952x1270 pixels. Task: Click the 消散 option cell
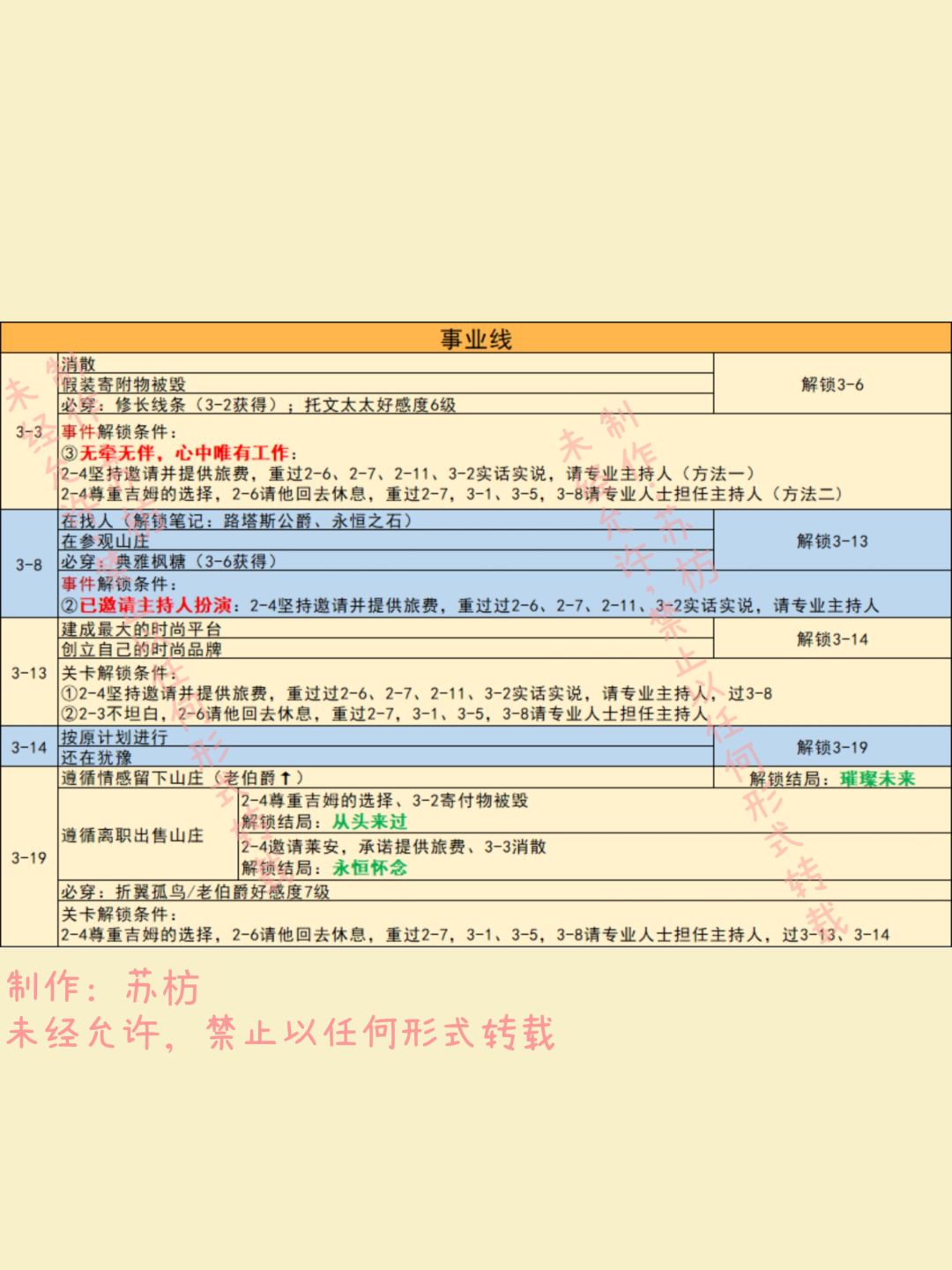[x=386, y=363]
